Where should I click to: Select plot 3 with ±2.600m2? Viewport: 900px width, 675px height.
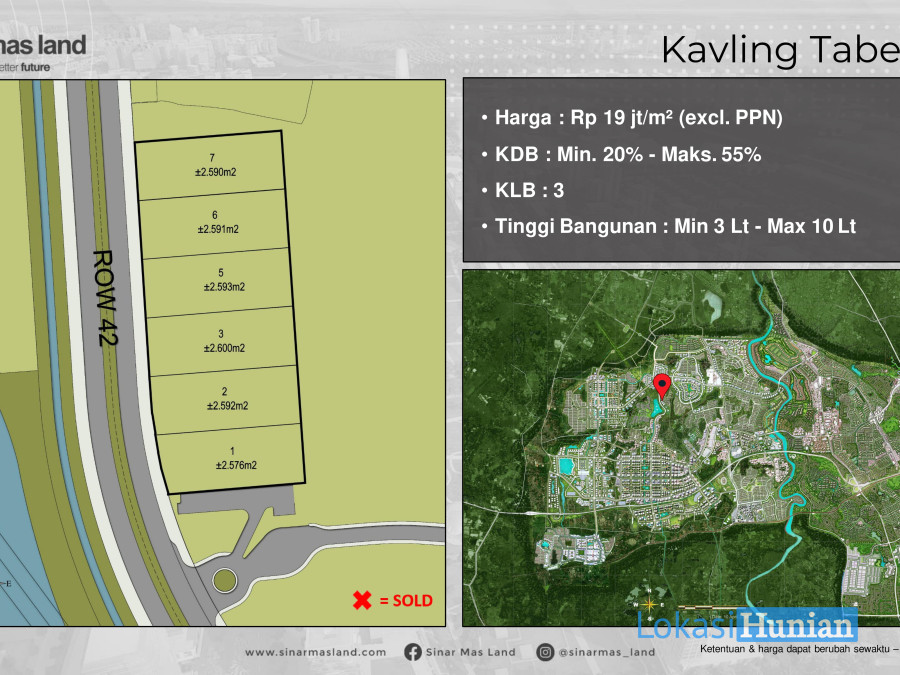point(222,341)
